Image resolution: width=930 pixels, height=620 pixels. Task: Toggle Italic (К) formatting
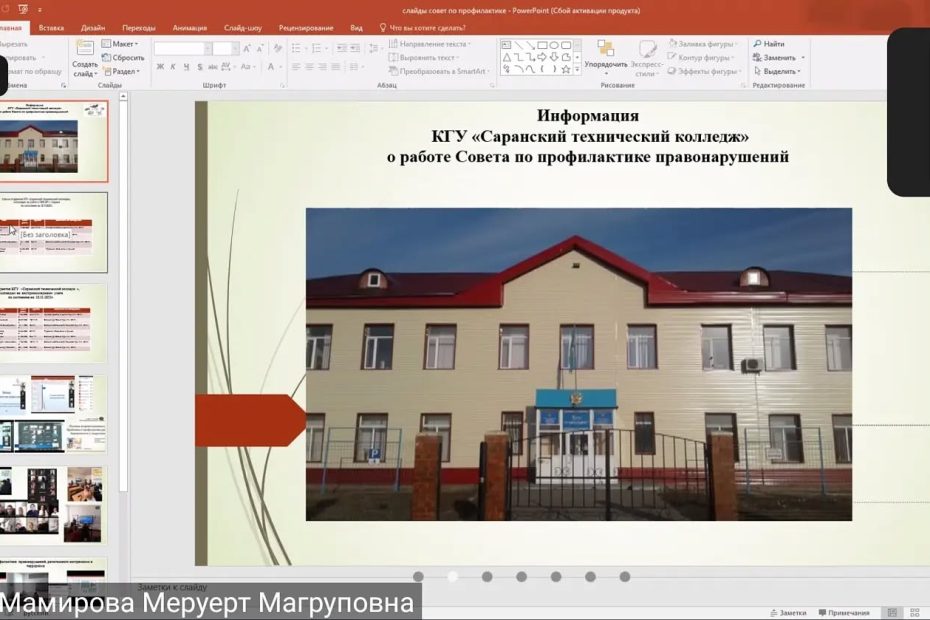point(173,67)
